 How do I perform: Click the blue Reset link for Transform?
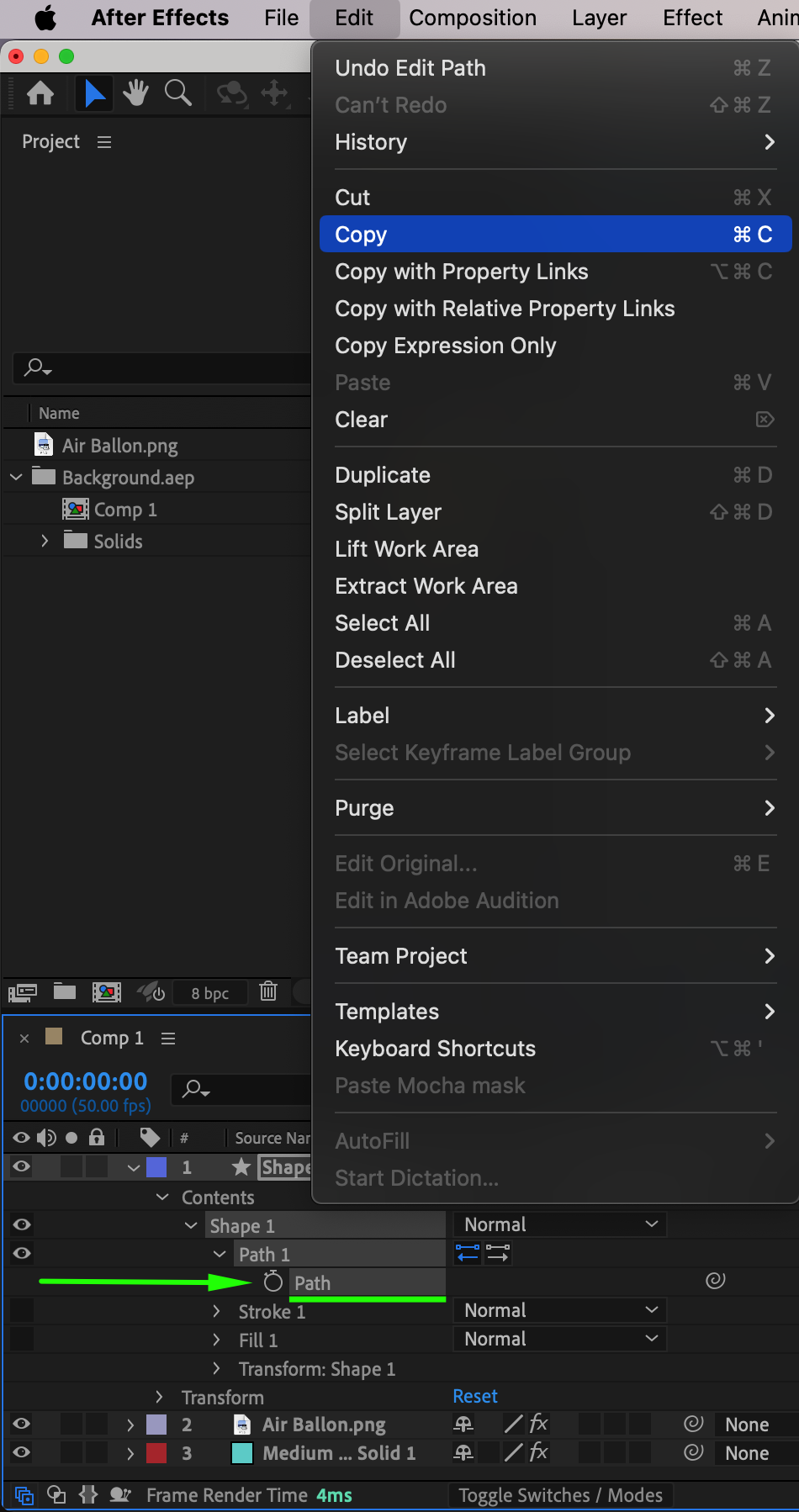475,1396
